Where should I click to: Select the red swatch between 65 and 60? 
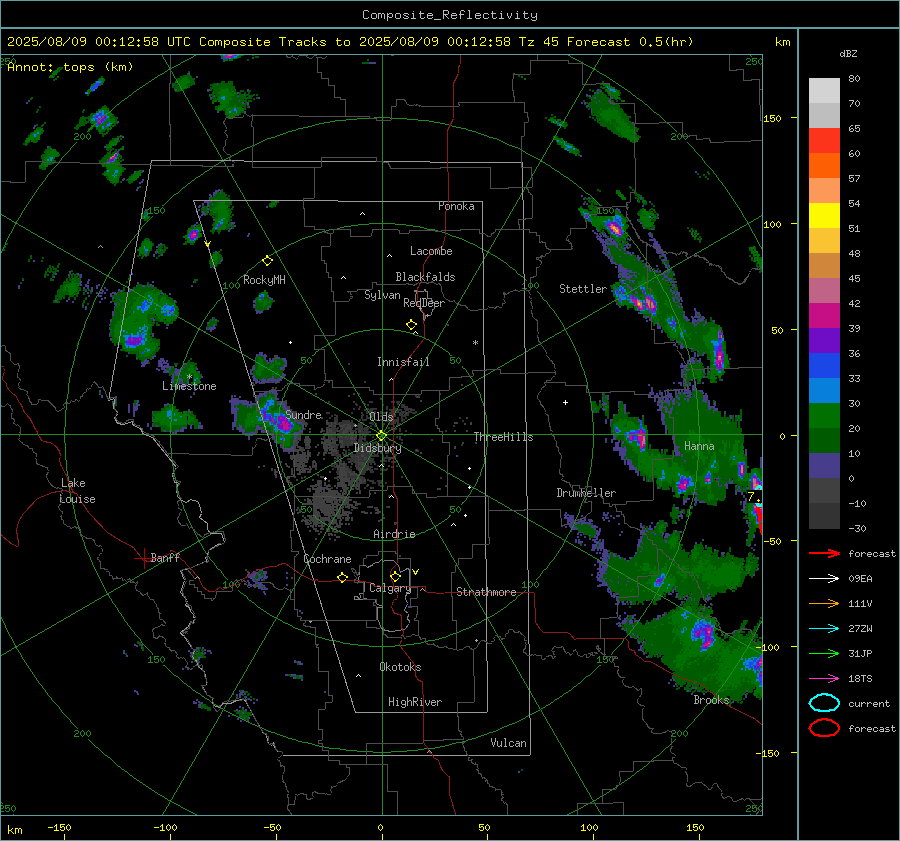pyautogui.click(x=824, y=141)
